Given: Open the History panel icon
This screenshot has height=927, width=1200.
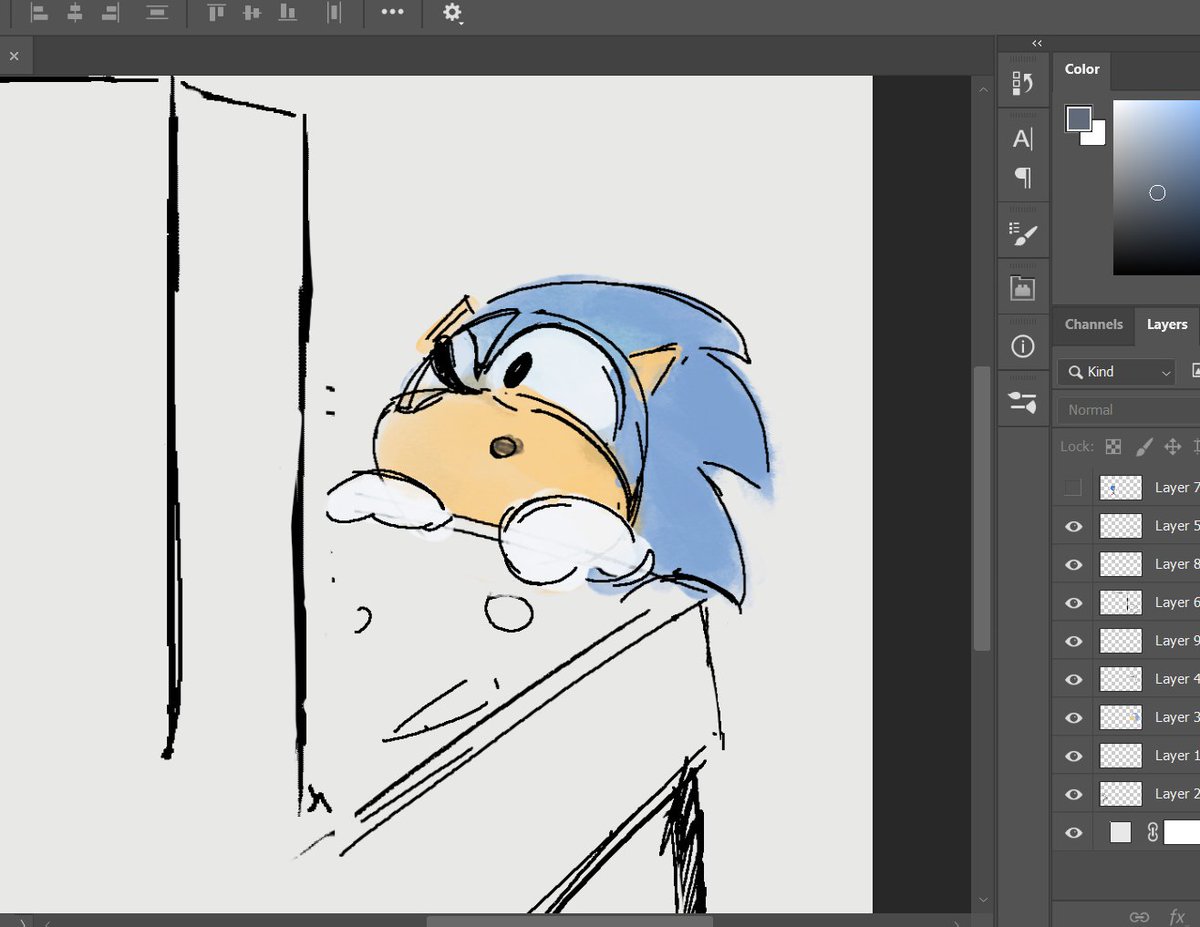Looking at the screenshot, I should [1022, 83].
